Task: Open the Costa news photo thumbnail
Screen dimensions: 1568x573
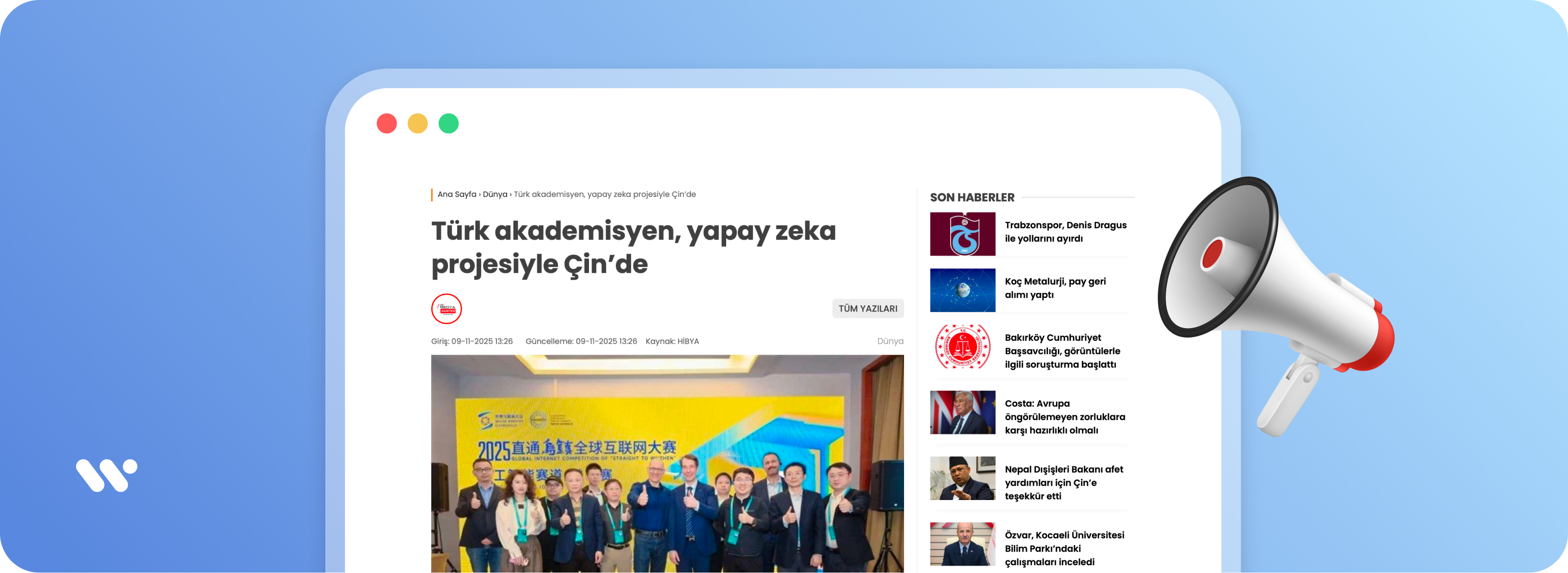Action: [962, 412]
